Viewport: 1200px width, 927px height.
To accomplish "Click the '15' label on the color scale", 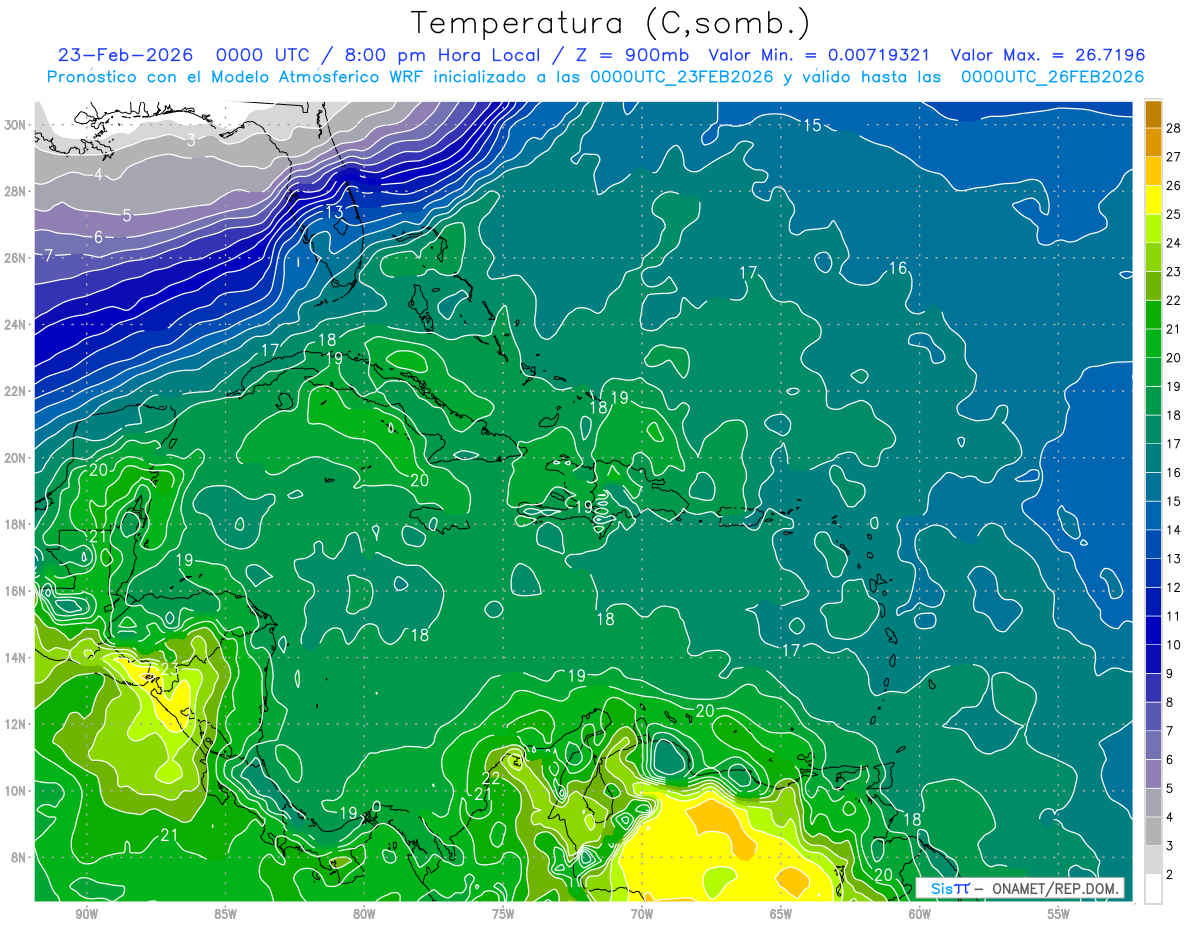I will tap(1173, 501).
